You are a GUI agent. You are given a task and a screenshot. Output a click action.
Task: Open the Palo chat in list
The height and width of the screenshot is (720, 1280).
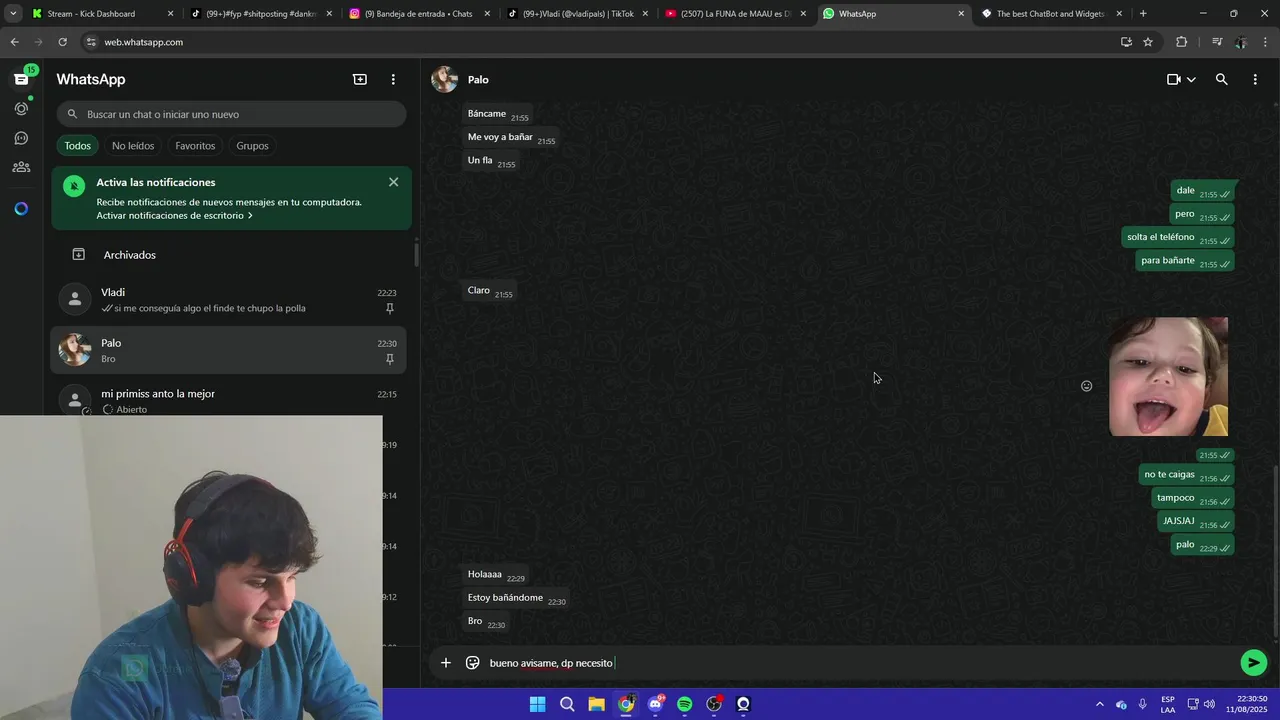pyautogui.click(x=229, y=350)
